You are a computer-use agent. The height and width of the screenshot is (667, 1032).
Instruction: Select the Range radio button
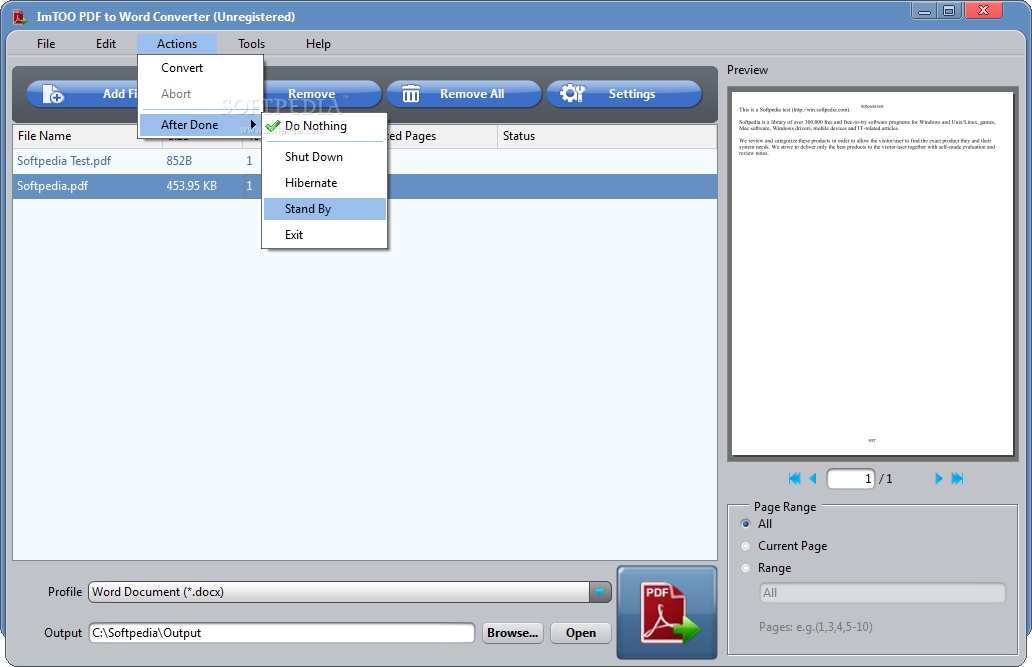[x=746, y=568]
